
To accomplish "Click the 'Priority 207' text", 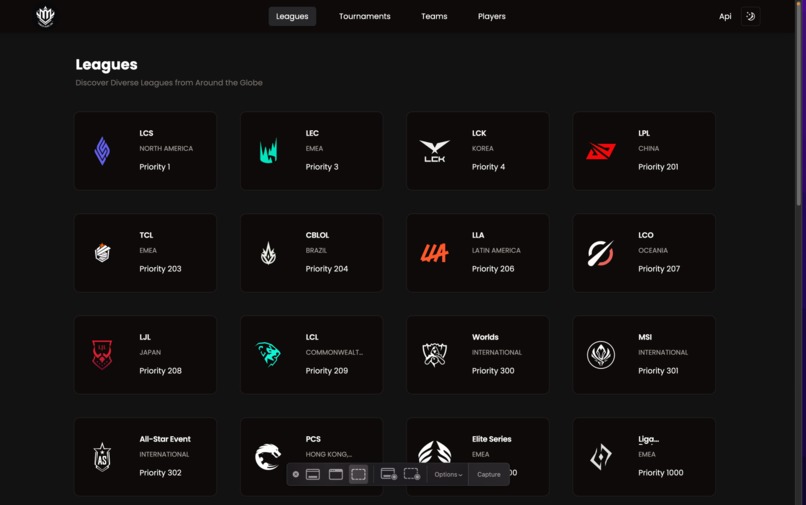I will 659,268.
